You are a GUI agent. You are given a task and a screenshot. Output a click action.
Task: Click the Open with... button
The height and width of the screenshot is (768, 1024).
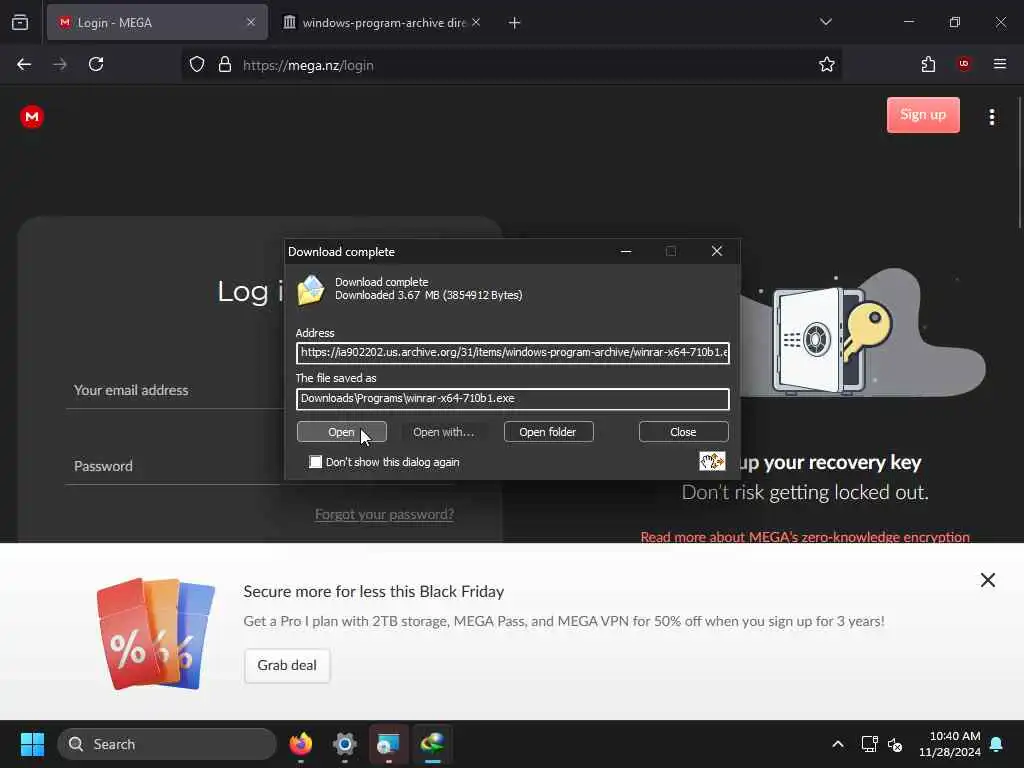click(443, 432)
